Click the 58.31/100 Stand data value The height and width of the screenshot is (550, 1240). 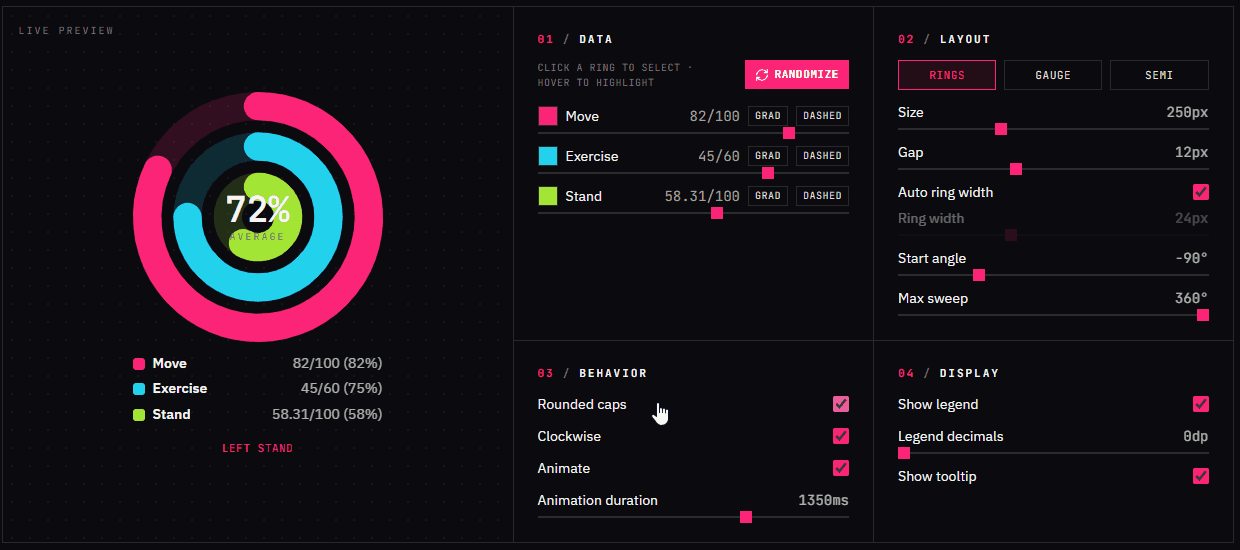[702, 196]
